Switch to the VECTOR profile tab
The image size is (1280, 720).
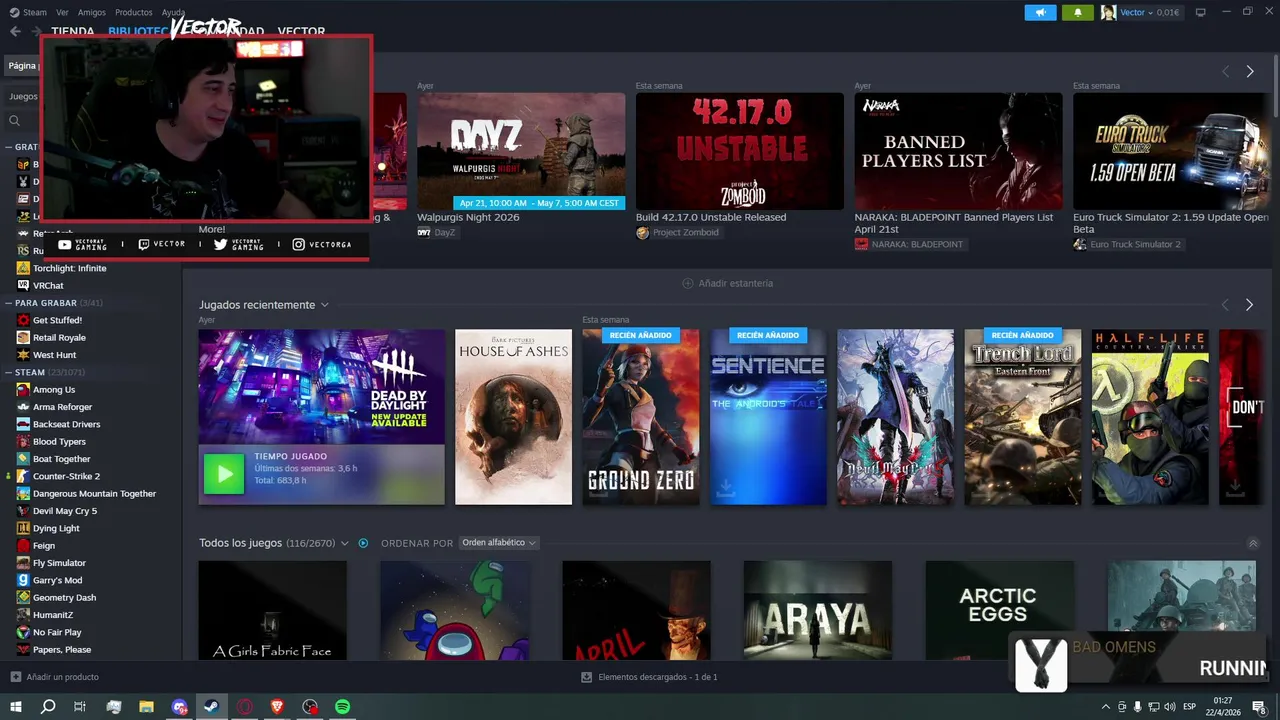coord(301,31)
